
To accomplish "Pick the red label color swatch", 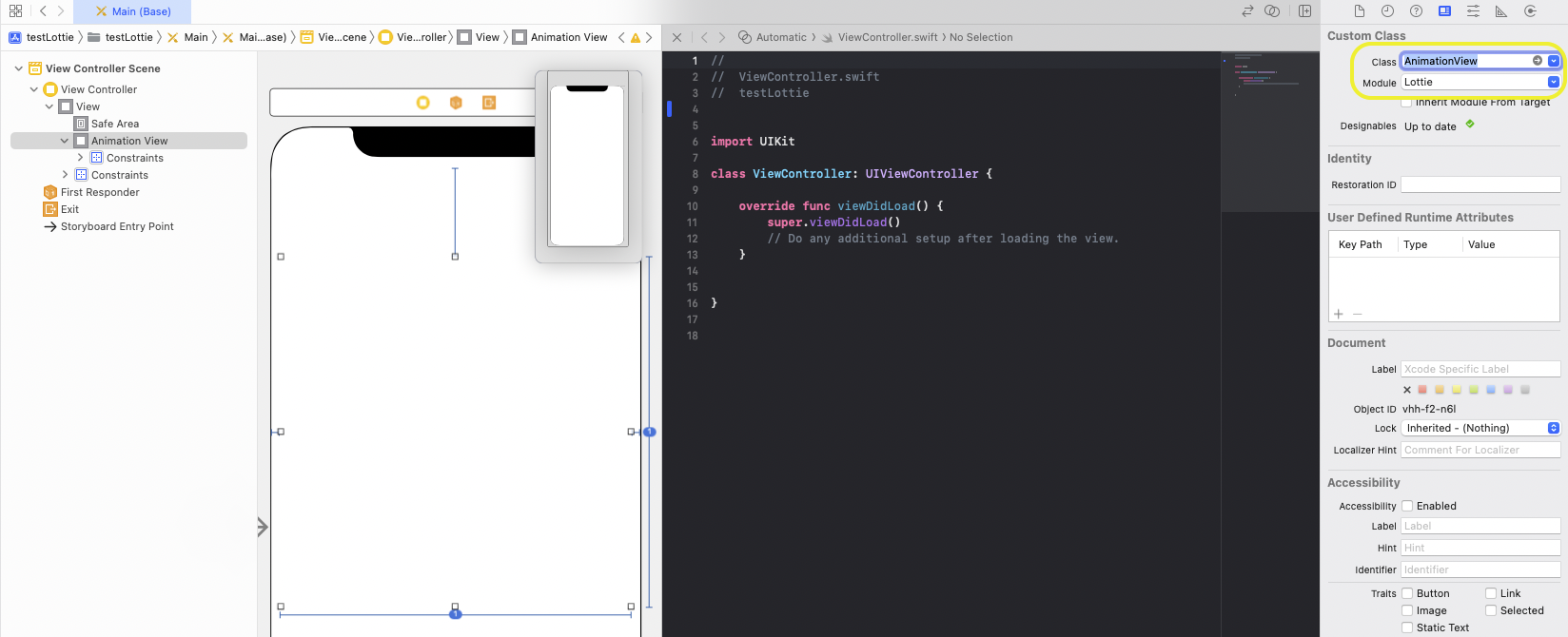I will pyautogui.click(x=1422, y=390).
